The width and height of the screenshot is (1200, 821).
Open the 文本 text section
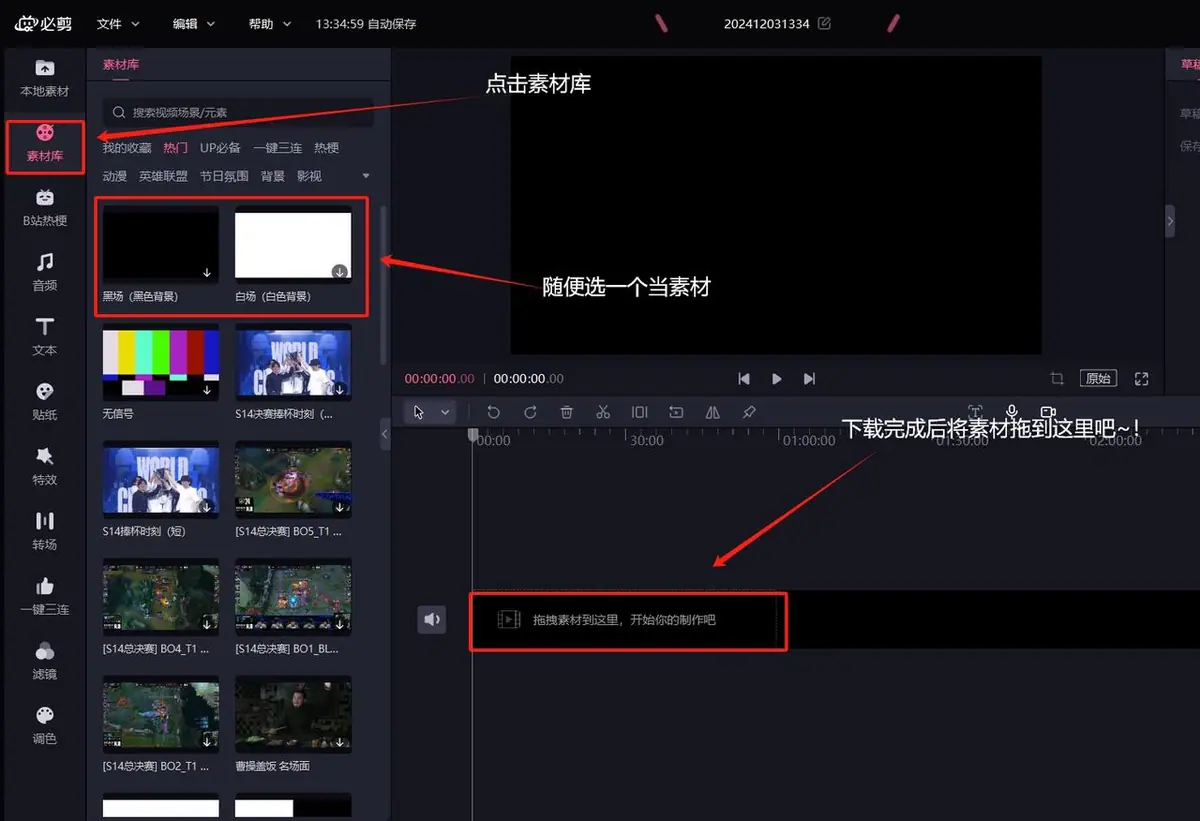(44, 337)
